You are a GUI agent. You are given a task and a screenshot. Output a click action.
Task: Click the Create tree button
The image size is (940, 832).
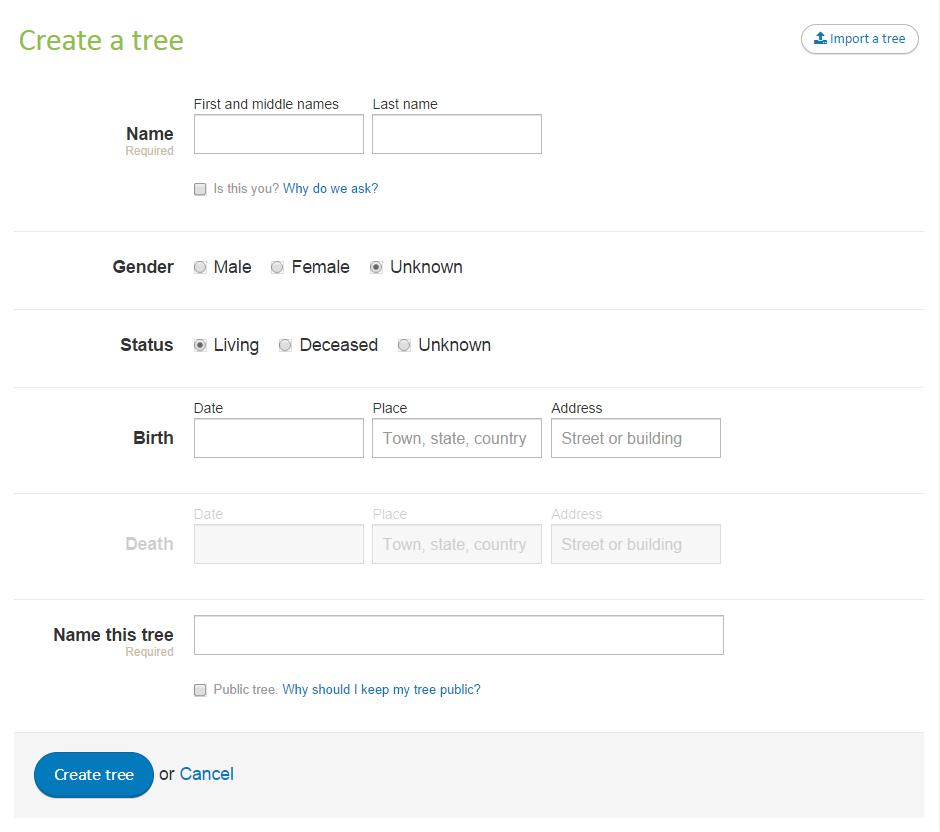pyautogui.click(x=94, y=774)
